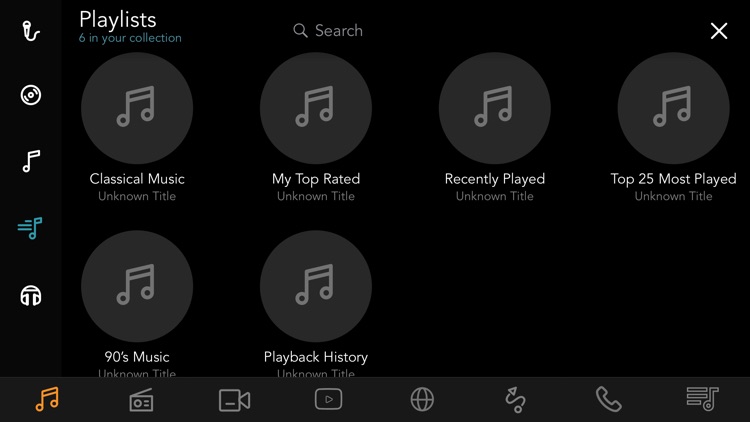Open the navigation route icon
The image size is (750, 422).
(x=515, y=400)
